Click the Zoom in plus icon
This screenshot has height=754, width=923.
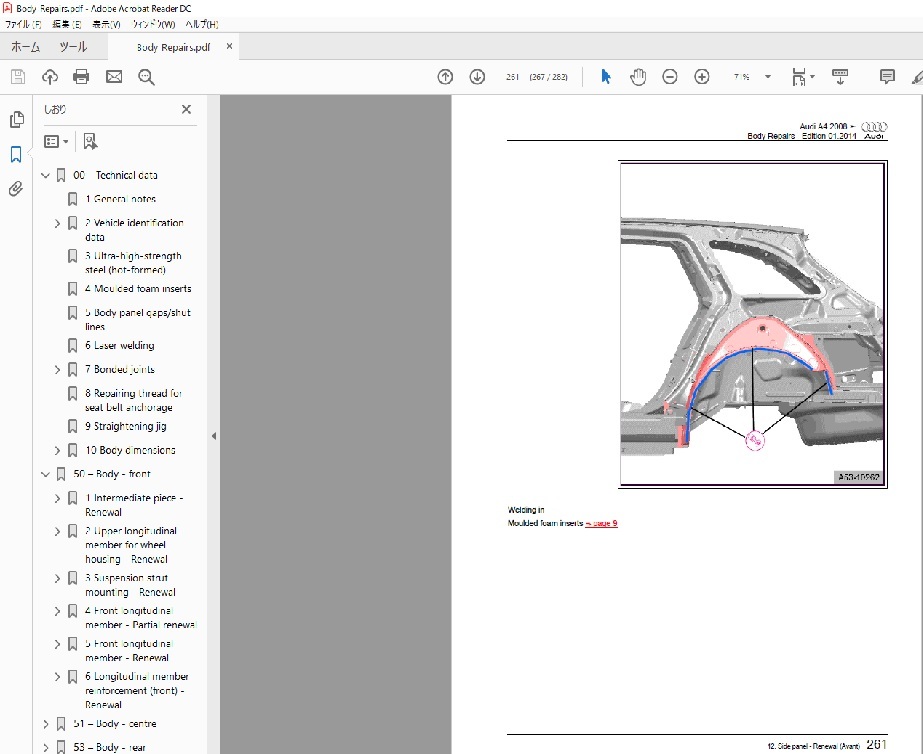pyautogui.click(x=701, y=77)
